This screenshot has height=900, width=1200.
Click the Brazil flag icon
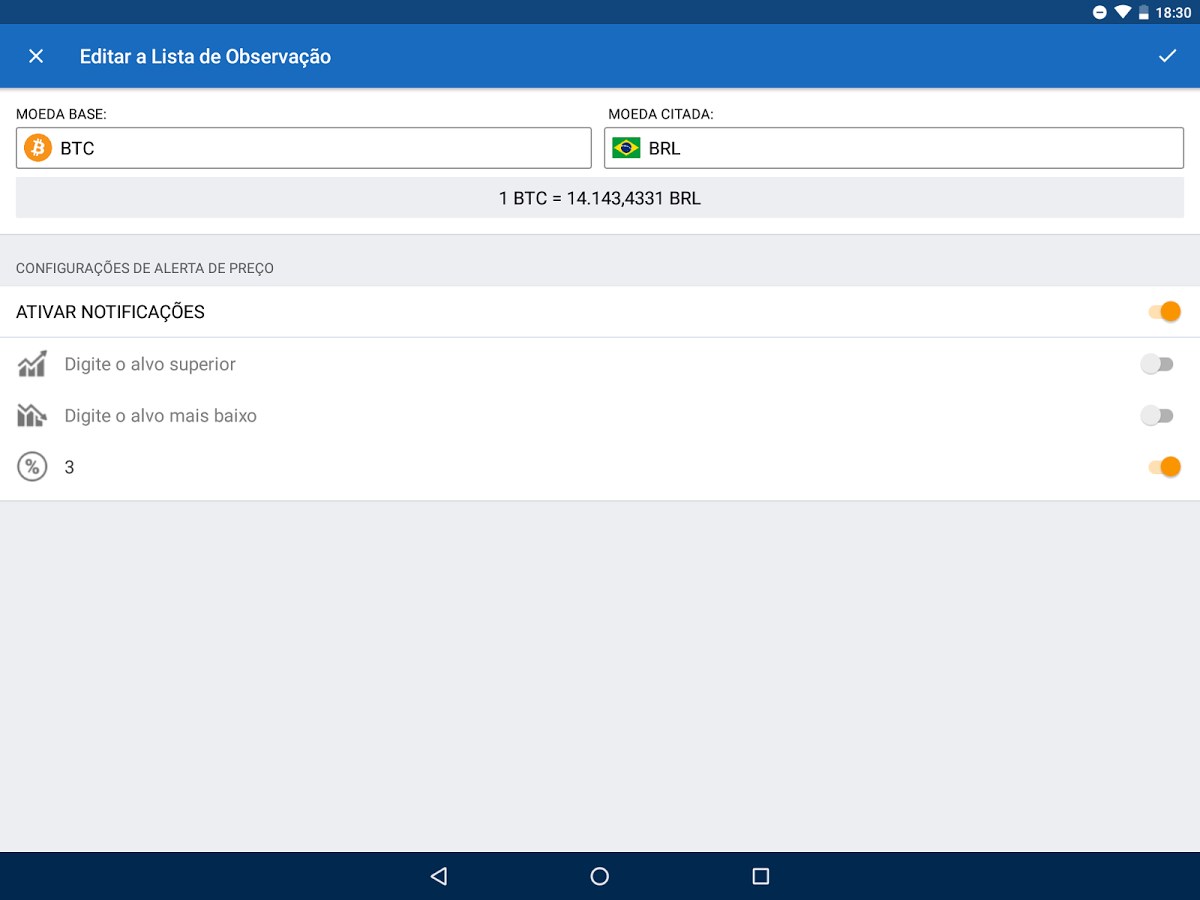627,148
